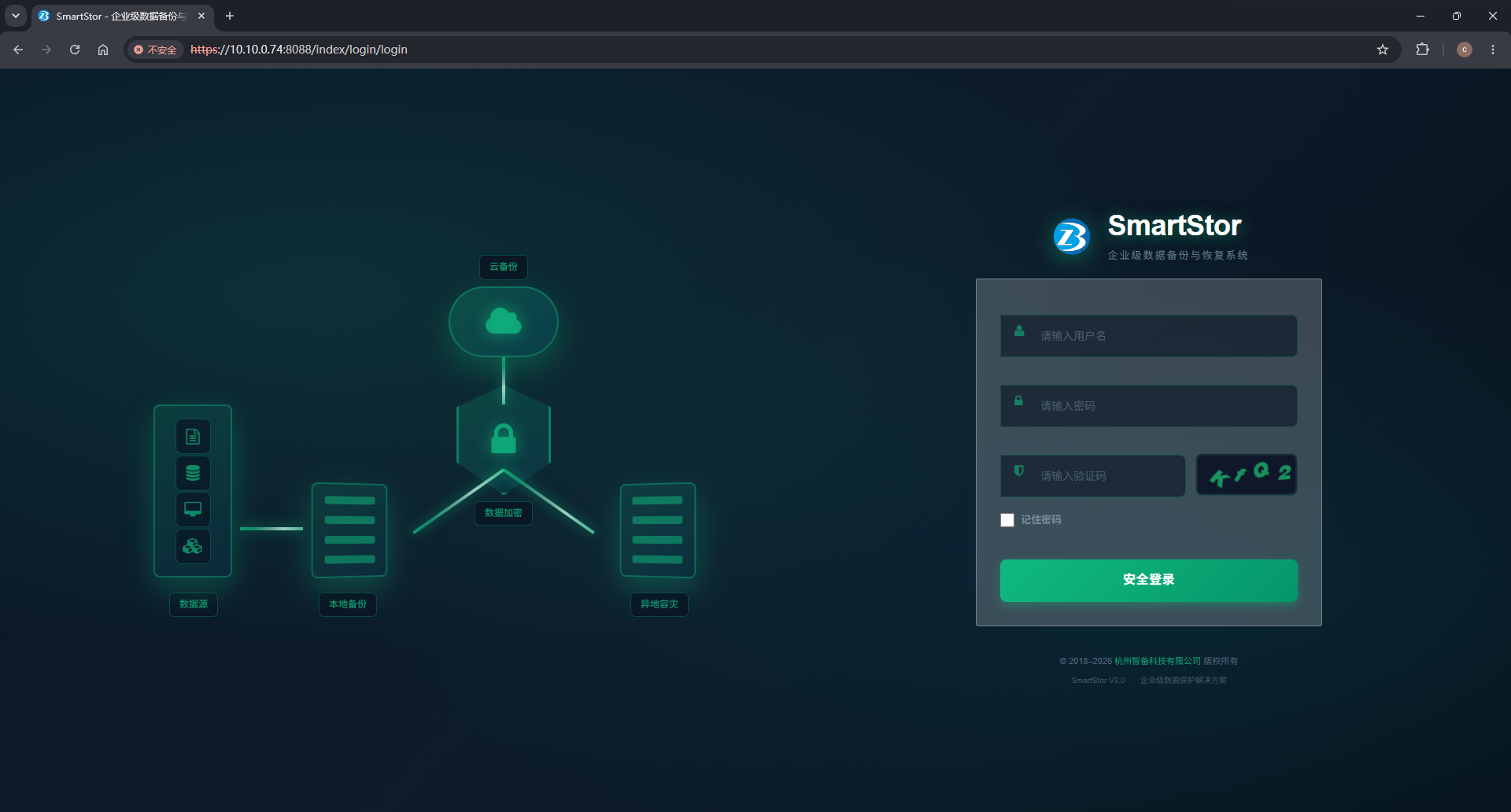Click the cubes icon in data source
The image size is (1511, 812).
(x=193, y=546)
